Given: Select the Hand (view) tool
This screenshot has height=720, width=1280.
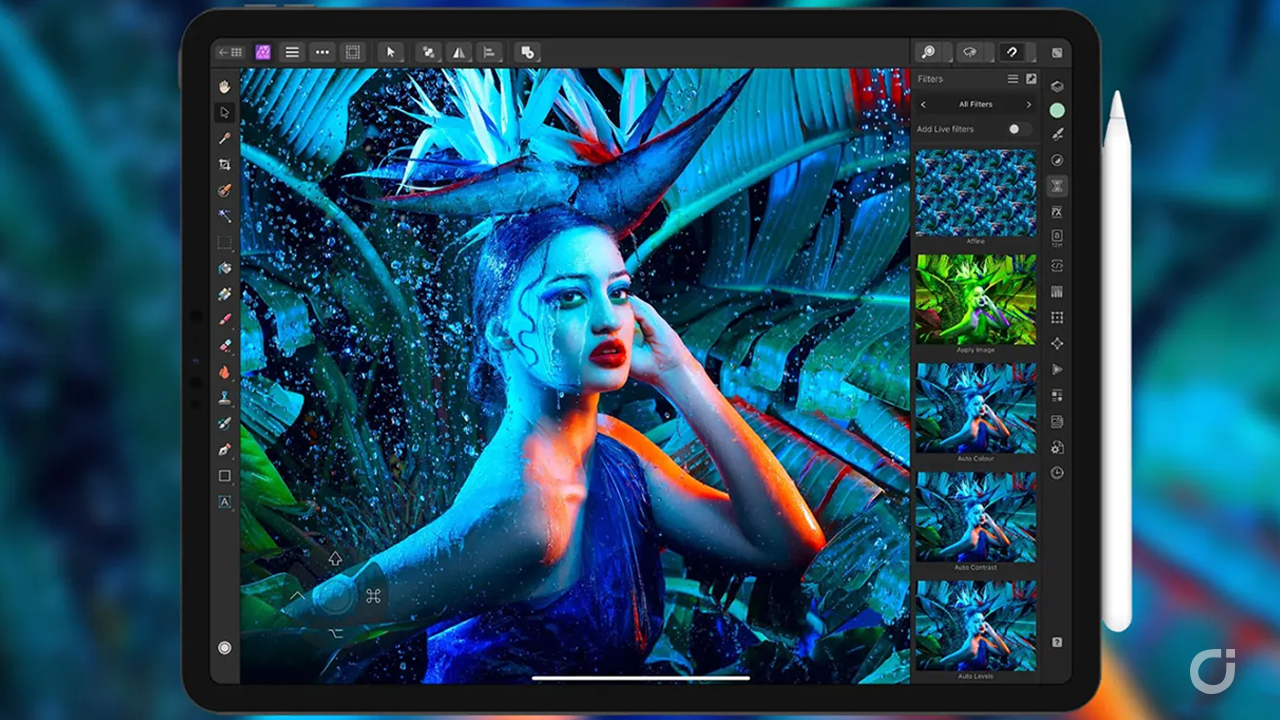Looking at the screenshot, I should coord(225,86).
